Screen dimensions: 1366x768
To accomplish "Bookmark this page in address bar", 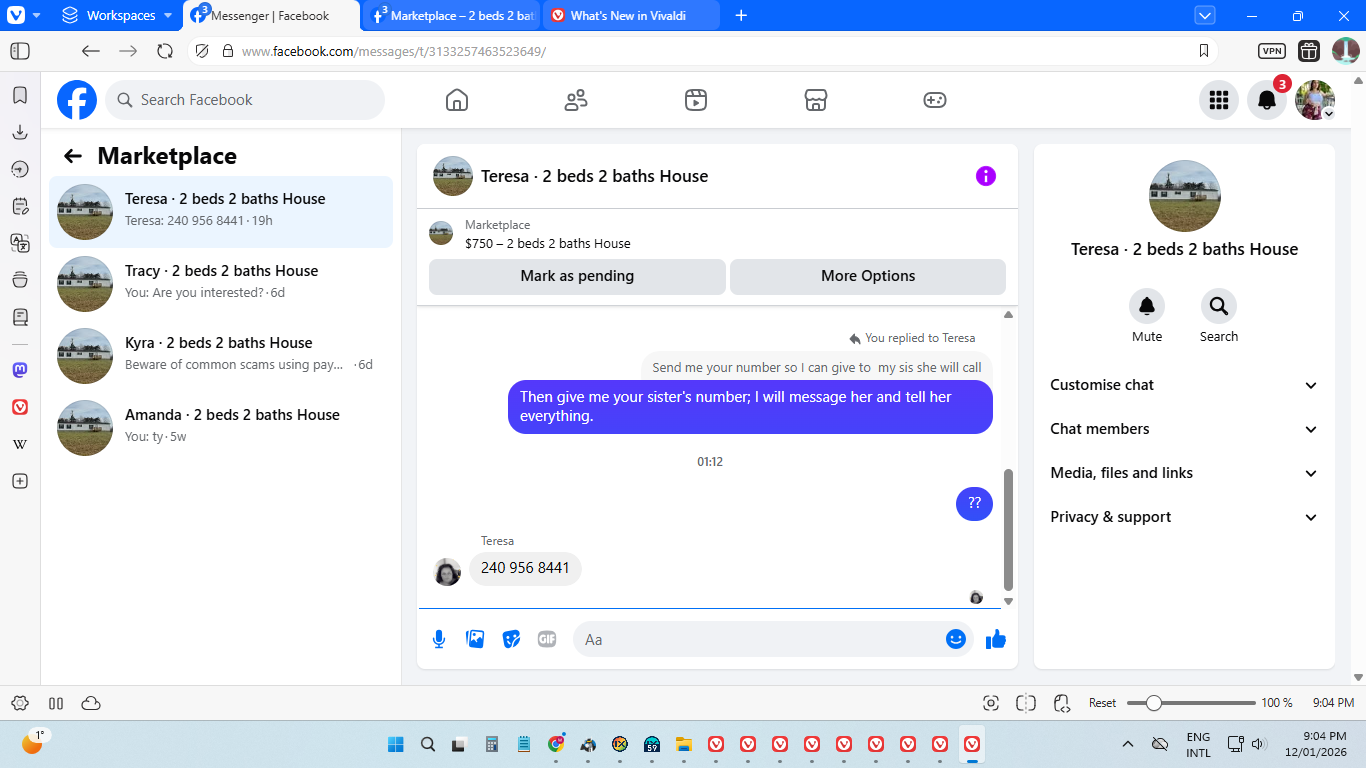I will pyautogui.click(x=1204, y=51).
